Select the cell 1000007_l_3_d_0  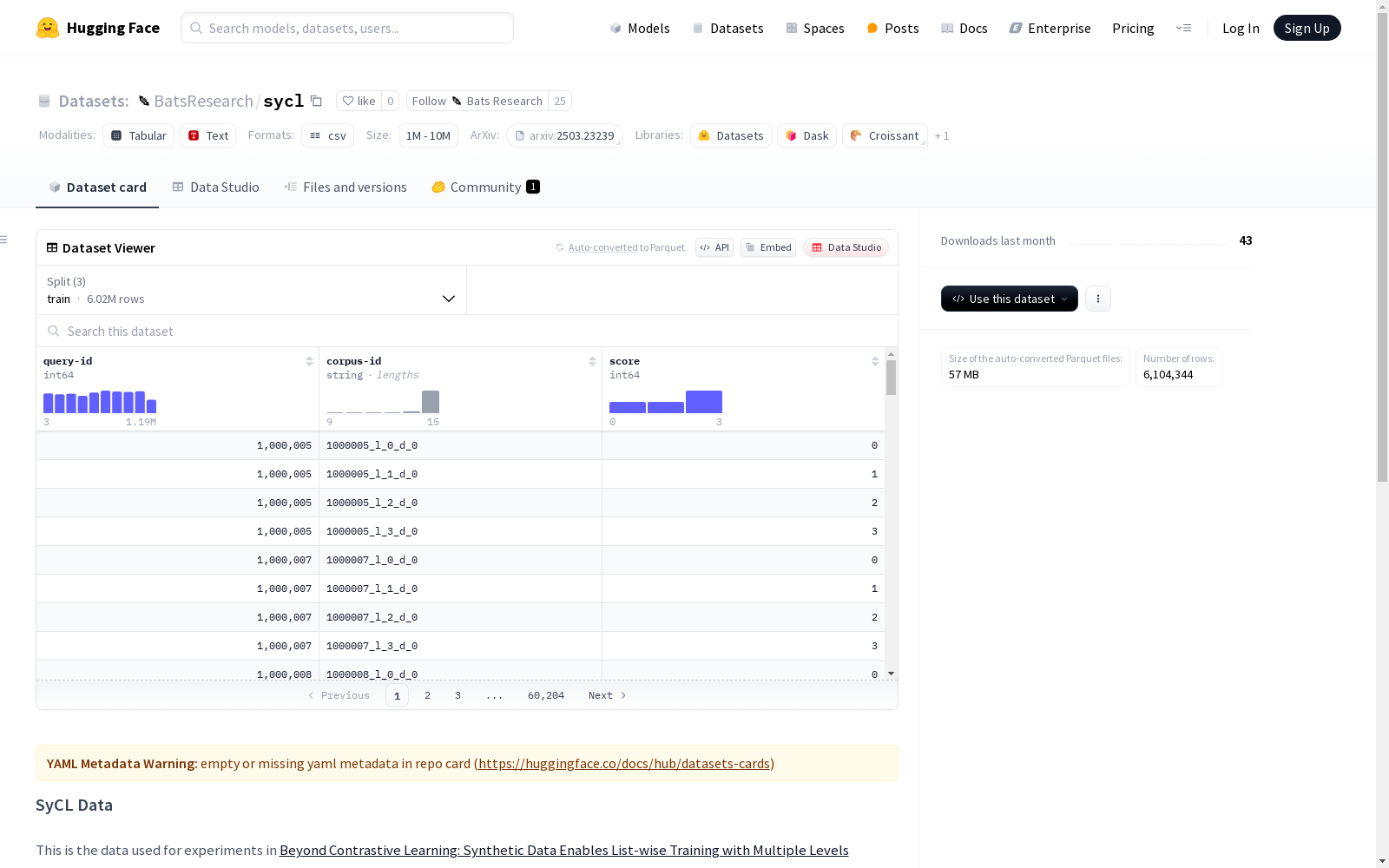(460, 646)
